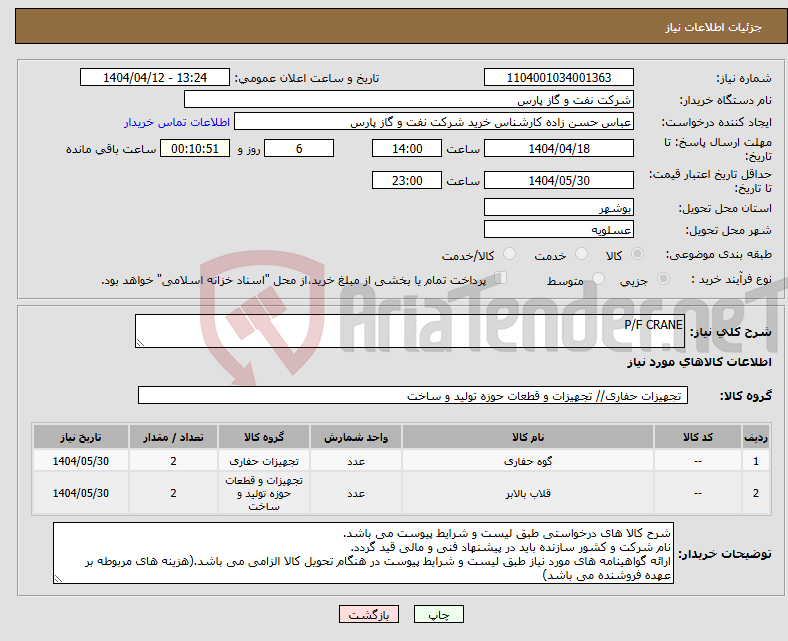Click group cell تجهیزات و قطعات حوزه تولید

[x=264, y=493]
